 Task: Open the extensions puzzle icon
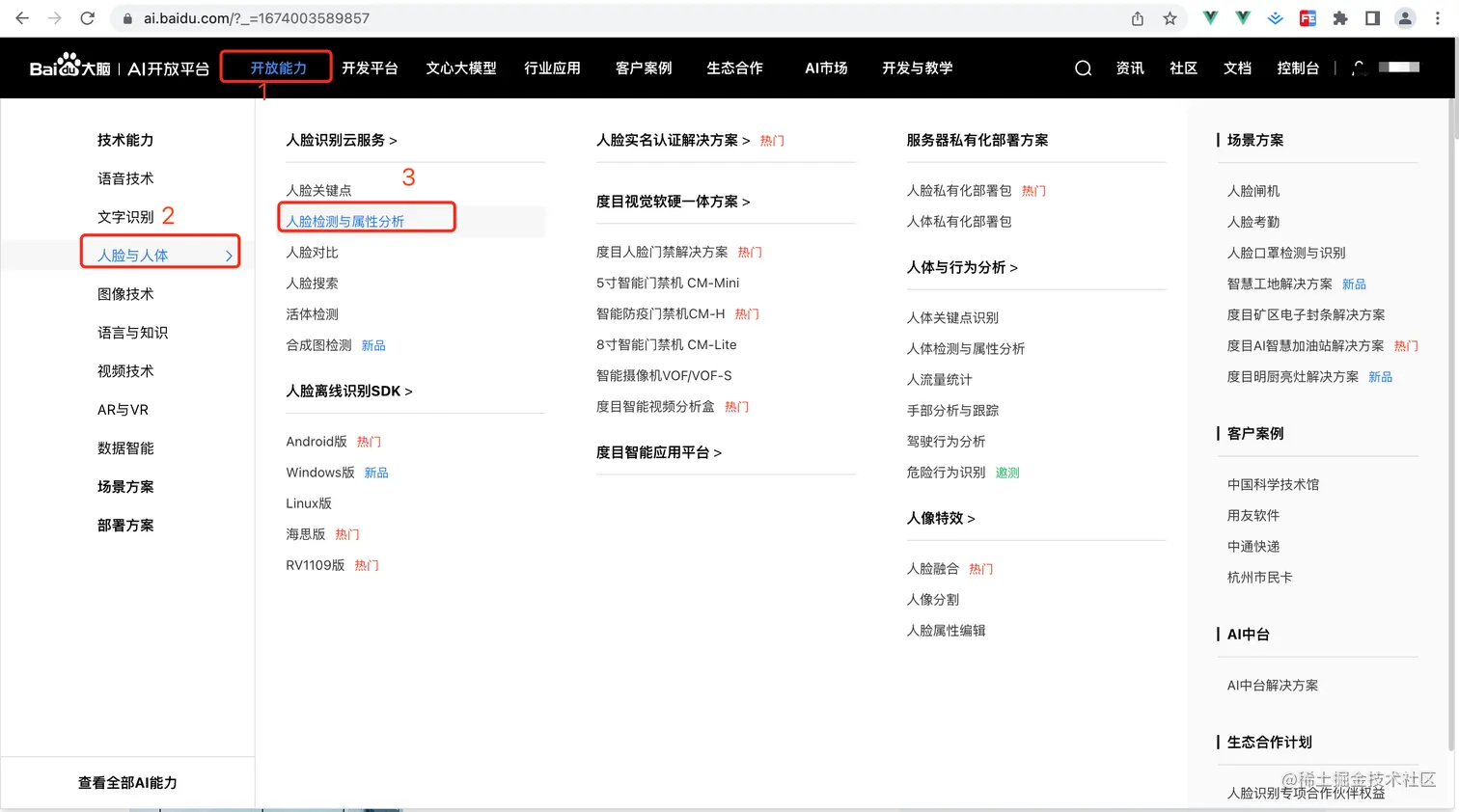[1340, 18]
